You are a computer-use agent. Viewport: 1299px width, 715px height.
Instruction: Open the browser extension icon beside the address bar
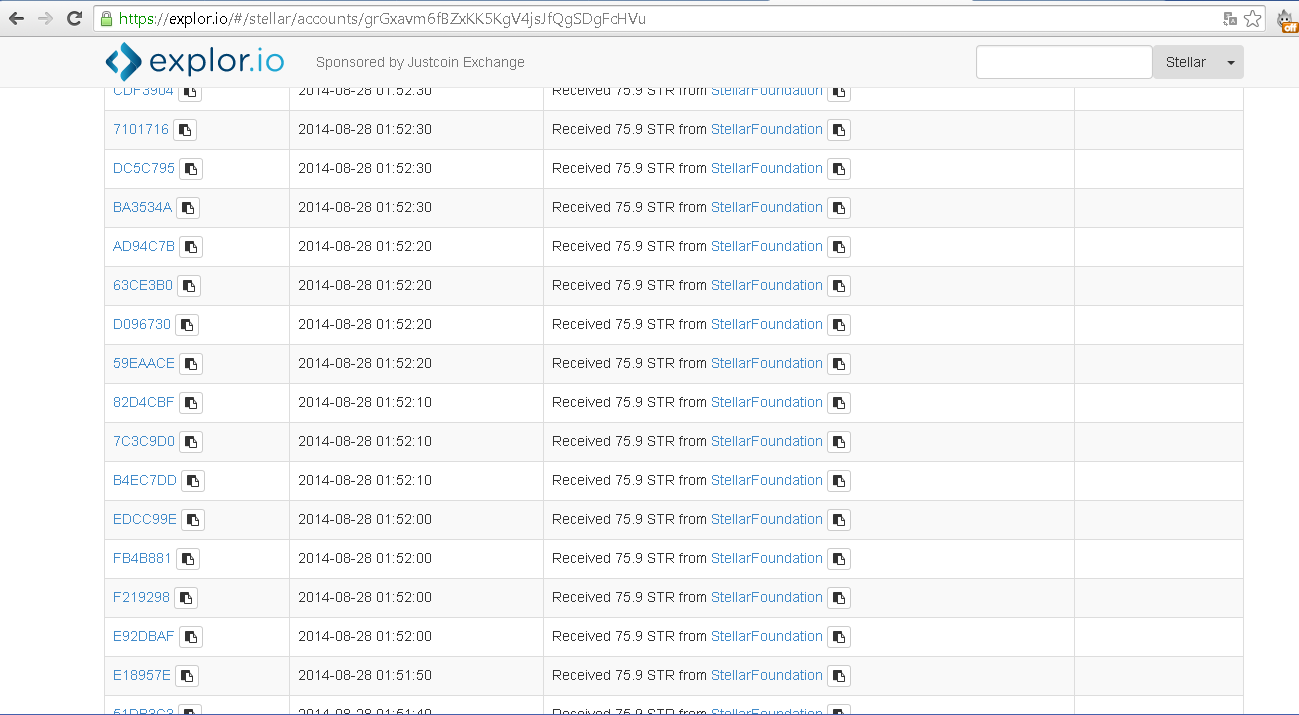pyautogui.click(x=1288, y=19)
